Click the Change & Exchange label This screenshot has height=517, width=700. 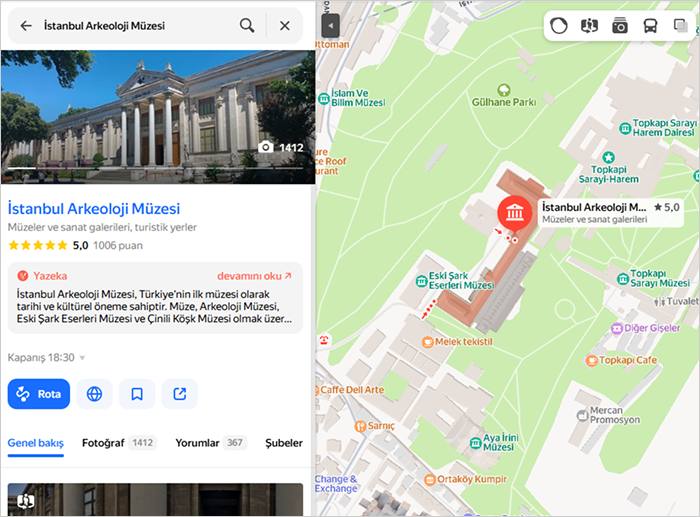(x=336, y=484)
